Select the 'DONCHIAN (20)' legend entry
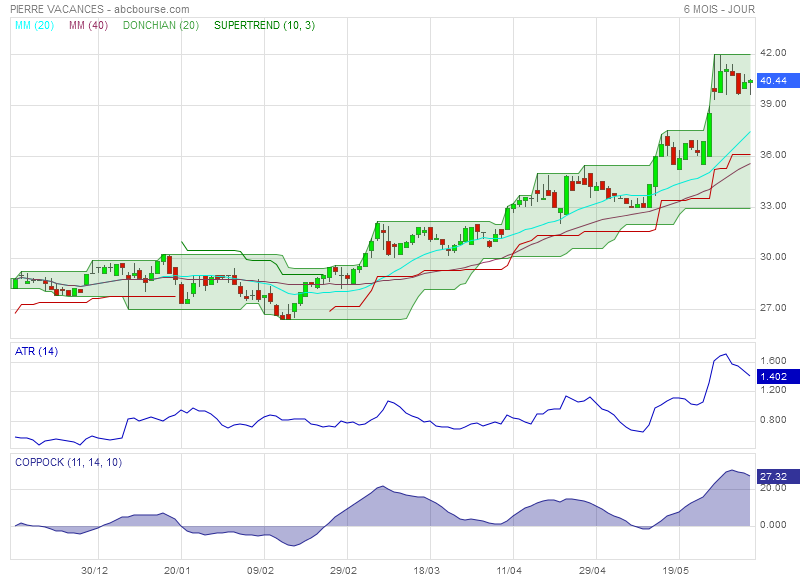This screenshot has width=800, height=580. 161,26
